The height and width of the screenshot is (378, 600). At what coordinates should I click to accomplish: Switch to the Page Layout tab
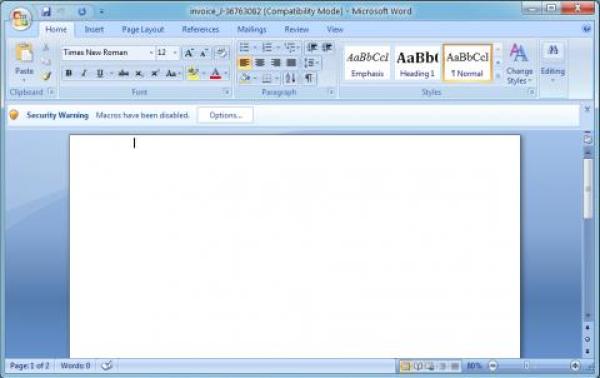pos(143,29)
